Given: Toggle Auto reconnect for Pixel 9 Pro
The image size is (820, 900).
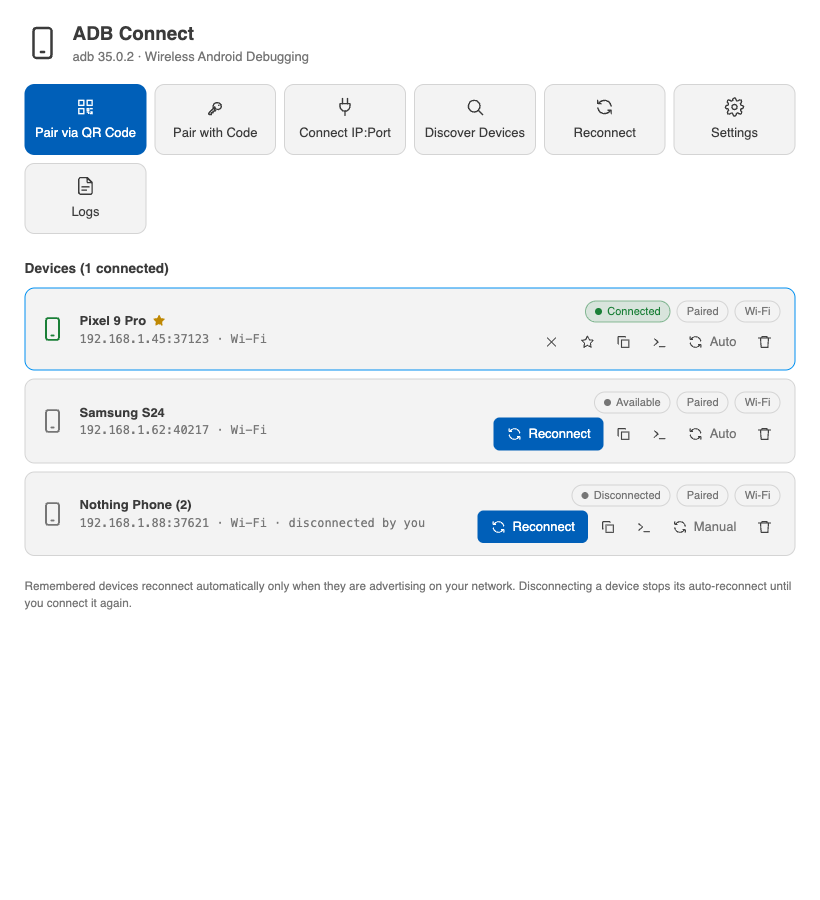Looking at the screenshot, I should [712, 342].
